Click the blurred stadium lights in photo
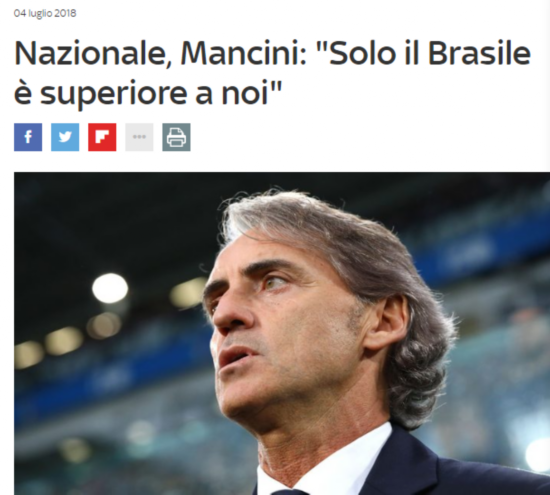Image resolution: width=550 pixels, height=495 pixels. [x=110, y=288]
